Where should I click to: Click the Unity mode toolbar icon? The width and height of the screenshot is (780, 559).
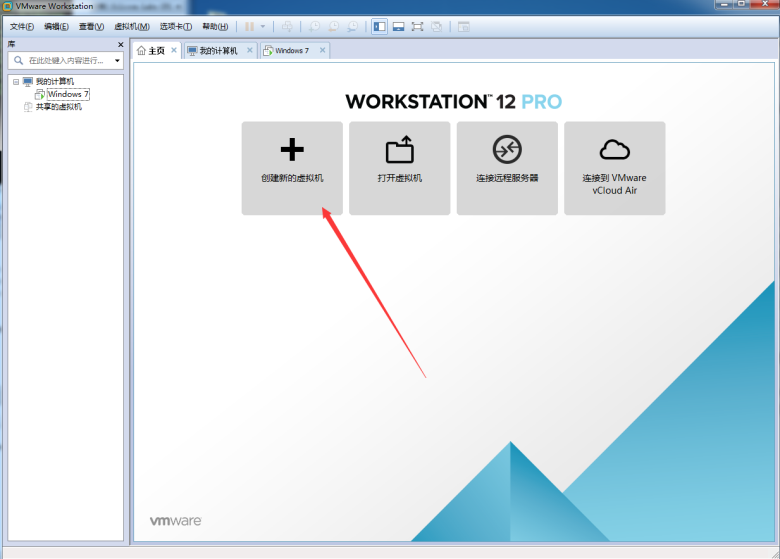436,27
